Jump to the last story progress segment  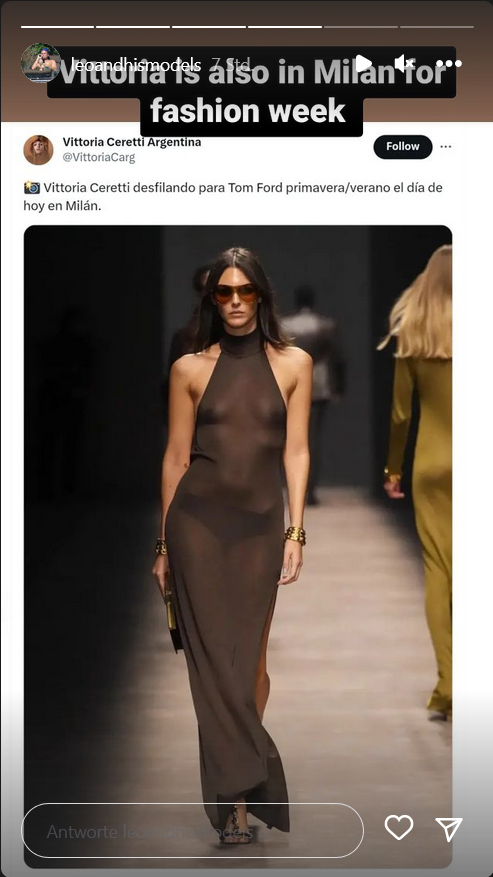436,26
